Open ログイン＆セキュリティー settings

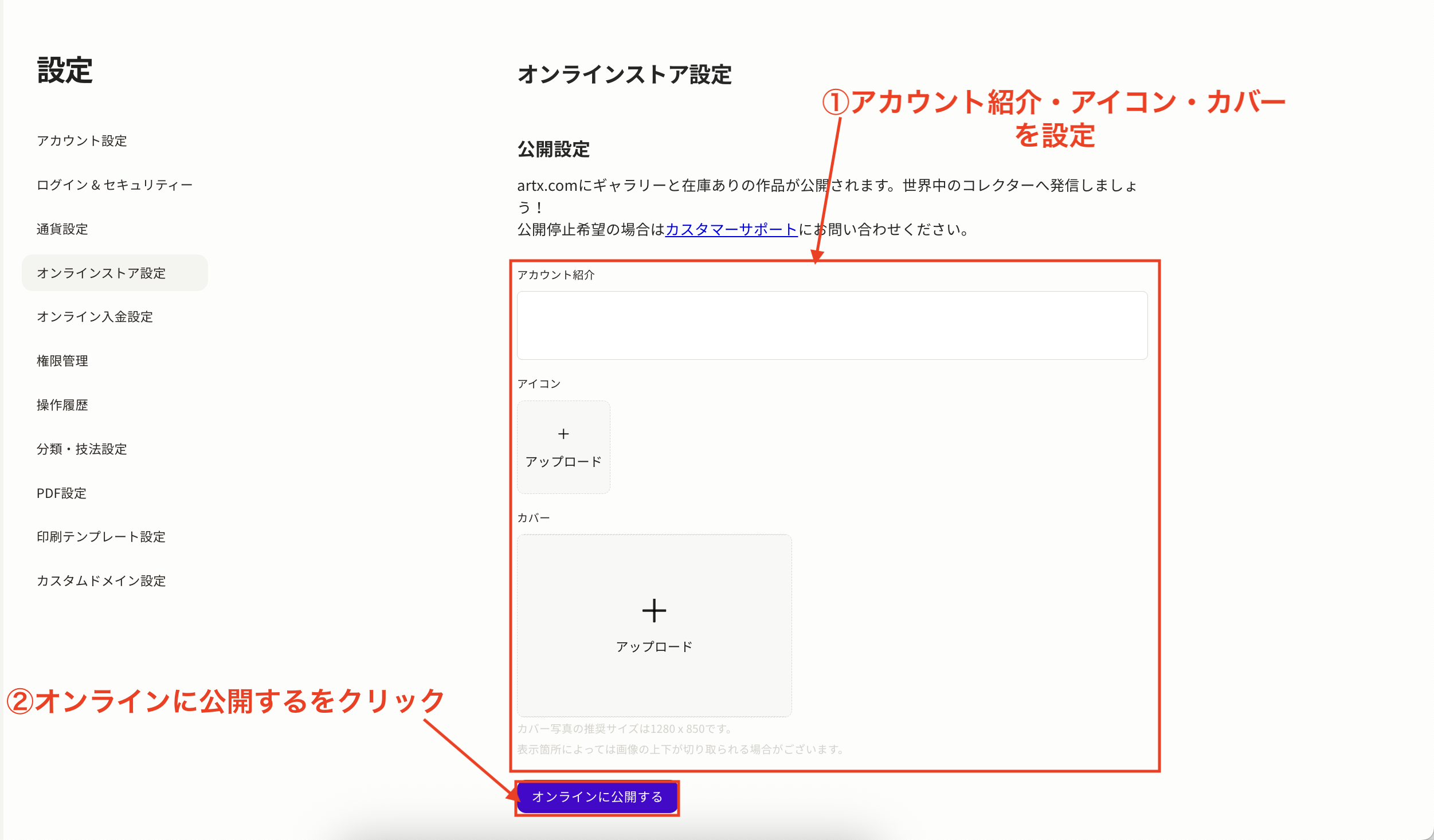114,185
